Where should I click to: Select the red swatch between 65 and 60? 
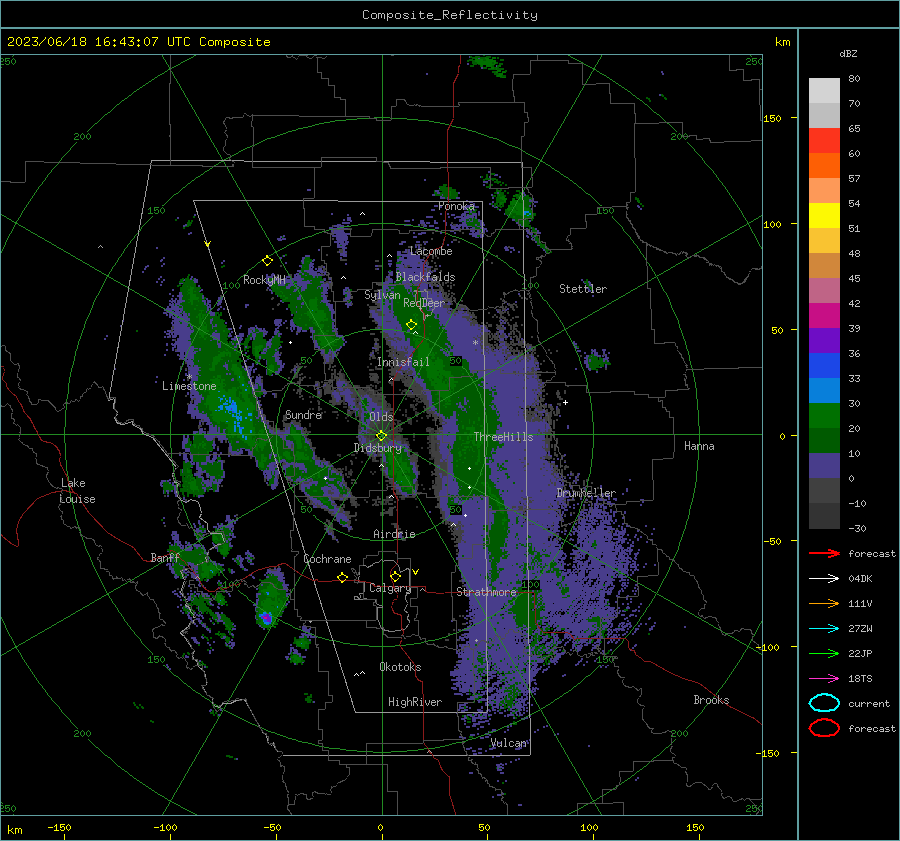point(824,141)
